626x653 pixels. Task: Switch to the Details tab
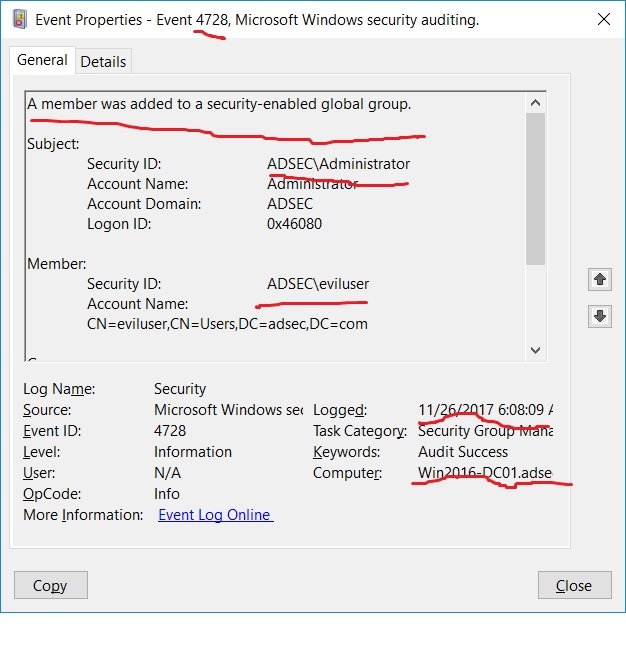[x=103, y=61]
